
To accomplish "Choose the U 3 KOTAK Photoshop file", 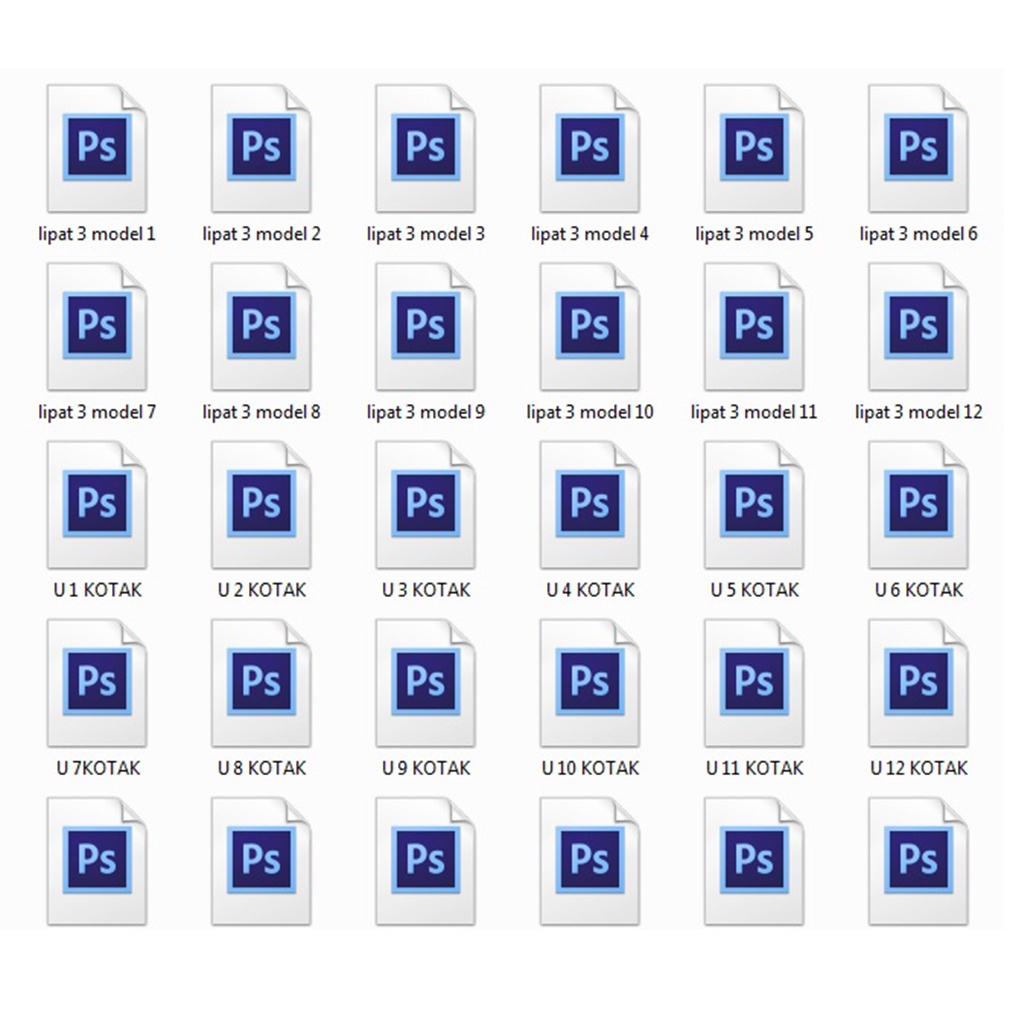I will (x=425, y=504).
